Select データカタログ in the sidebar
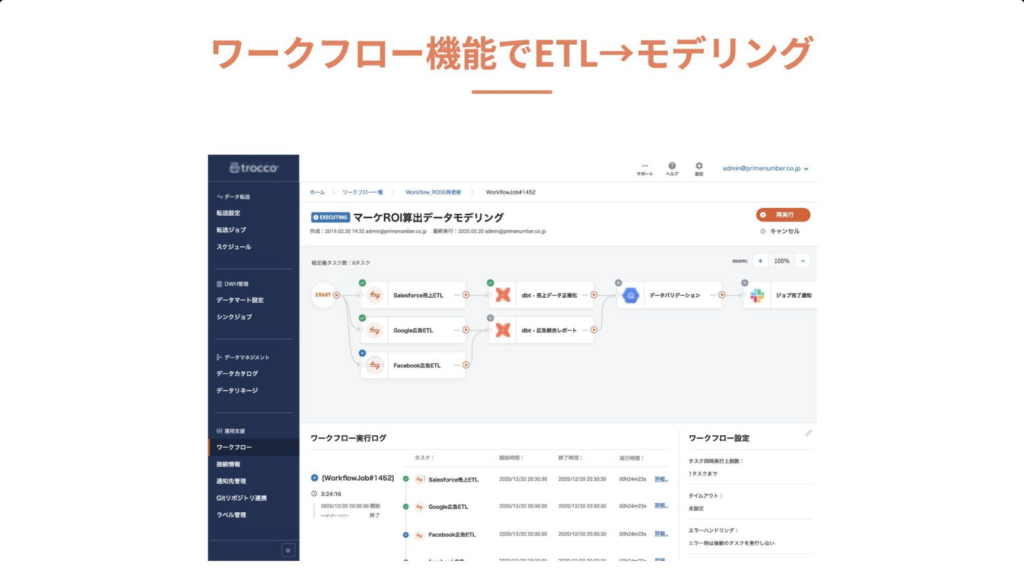The width and height of the screenshot is (1024, 573). tap(237, 374)
